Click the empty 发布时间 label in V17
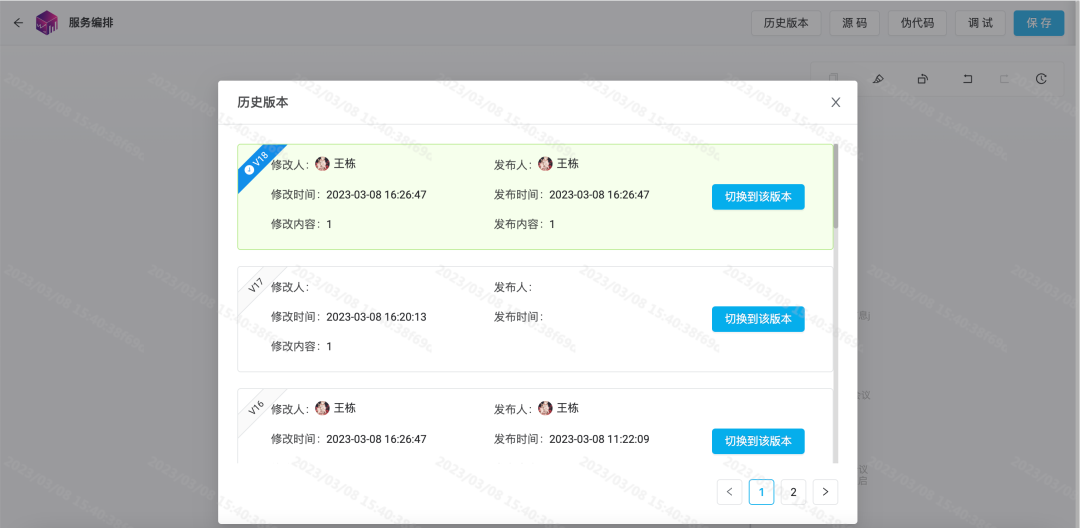 (x=519, y=317)
